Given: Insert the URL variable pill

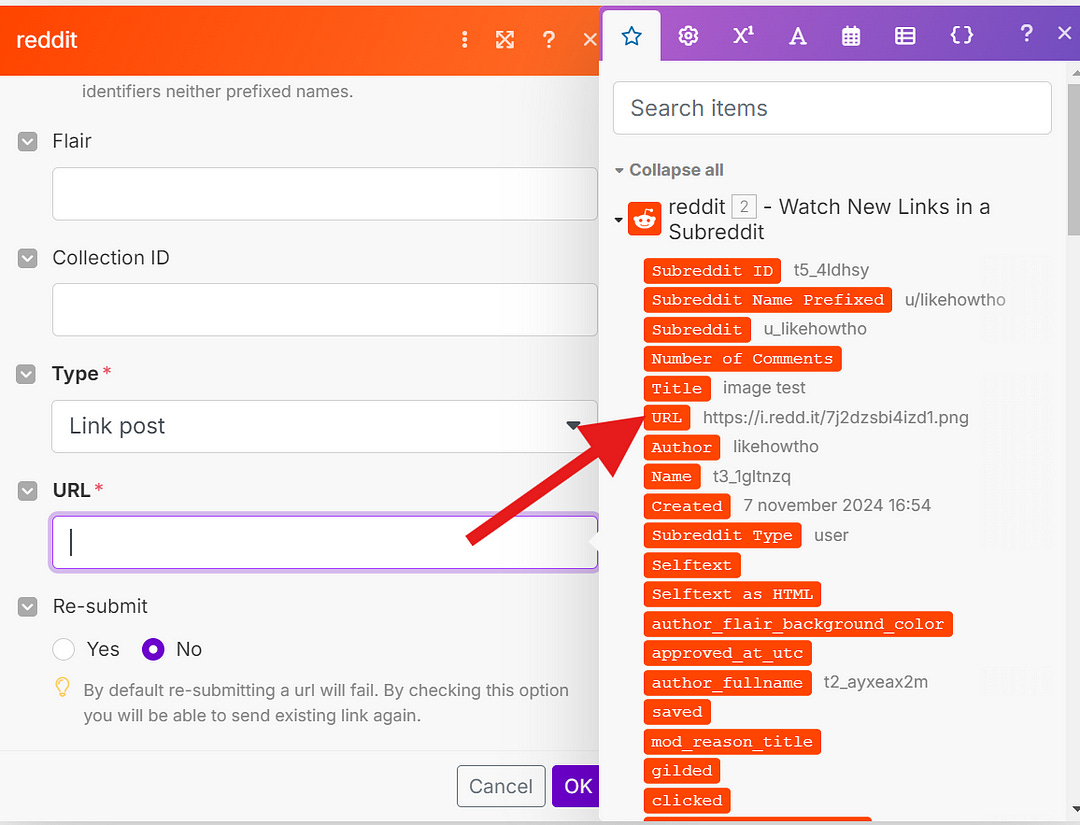Looking at the screenshot, I should click(x=667, y=417).
